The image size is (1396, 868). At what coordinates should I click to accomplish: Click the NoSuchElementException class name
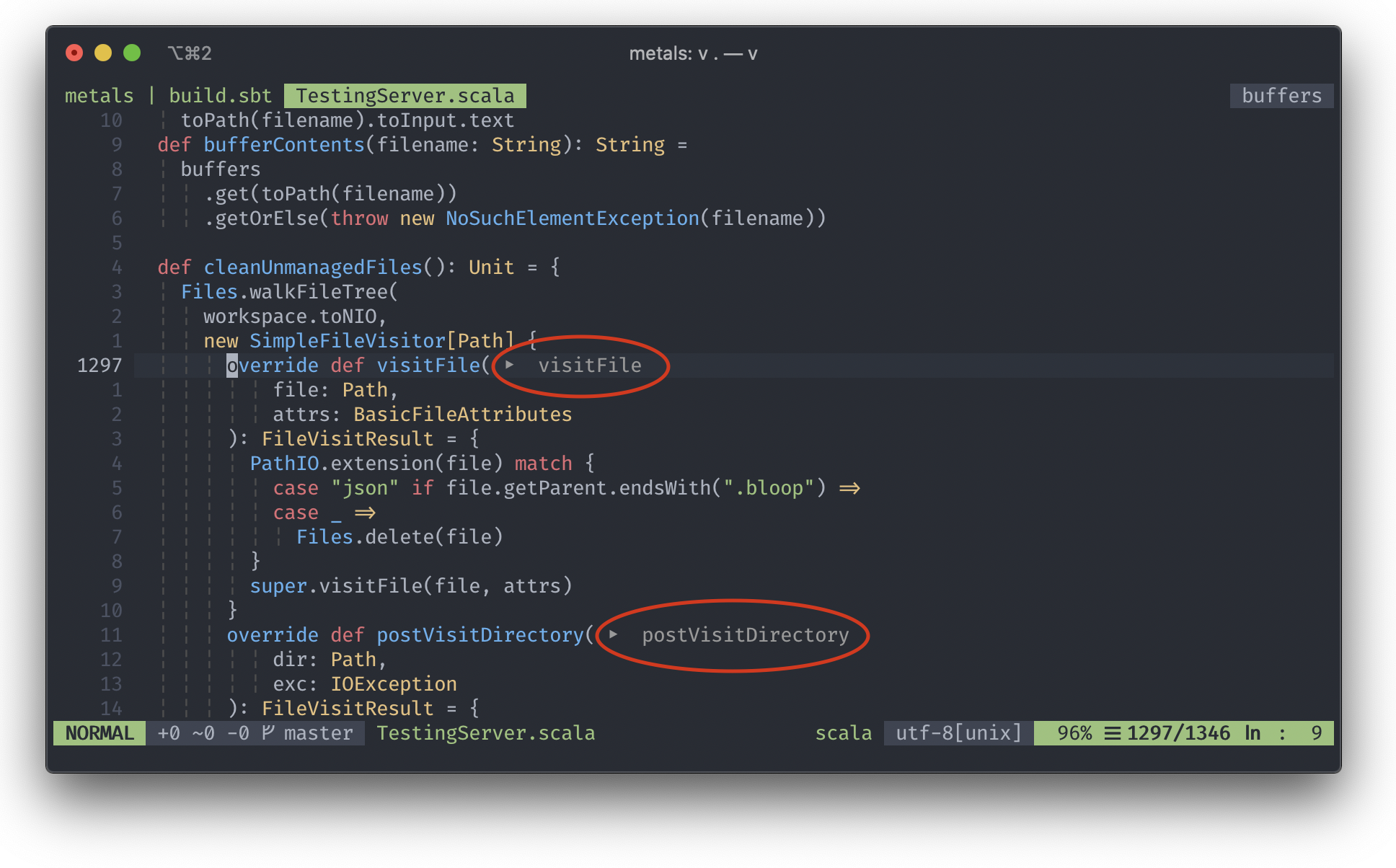tap(572, 218)
